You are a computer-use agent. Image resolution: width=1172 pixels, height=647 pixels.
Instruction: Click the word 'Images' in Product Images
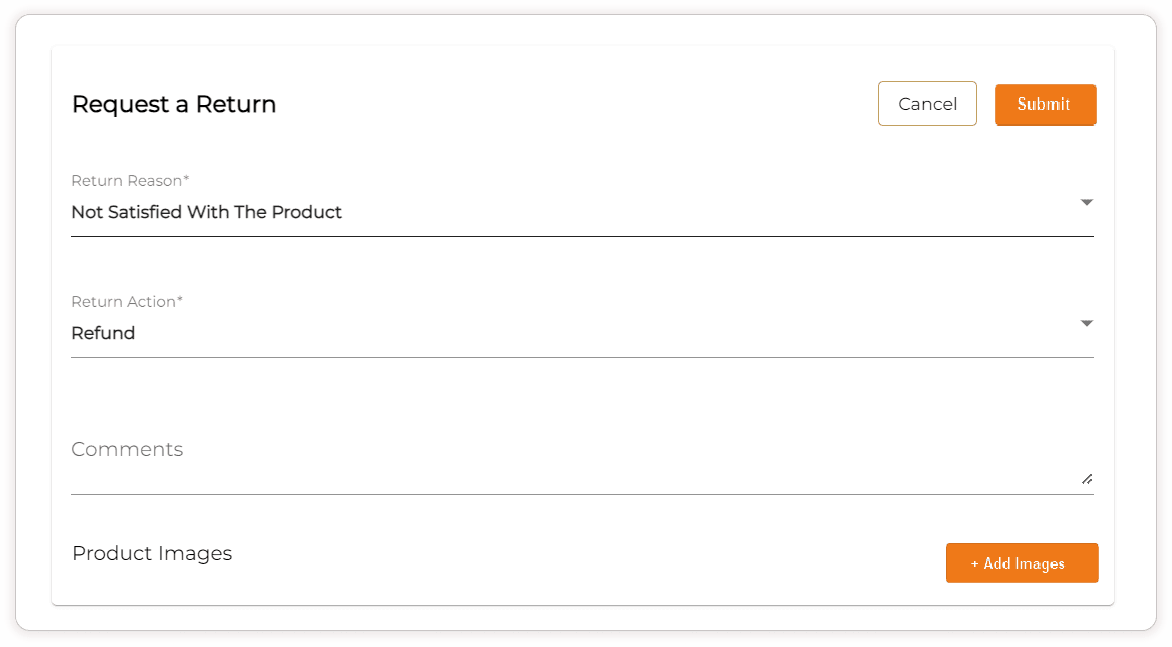coord(198,553)
